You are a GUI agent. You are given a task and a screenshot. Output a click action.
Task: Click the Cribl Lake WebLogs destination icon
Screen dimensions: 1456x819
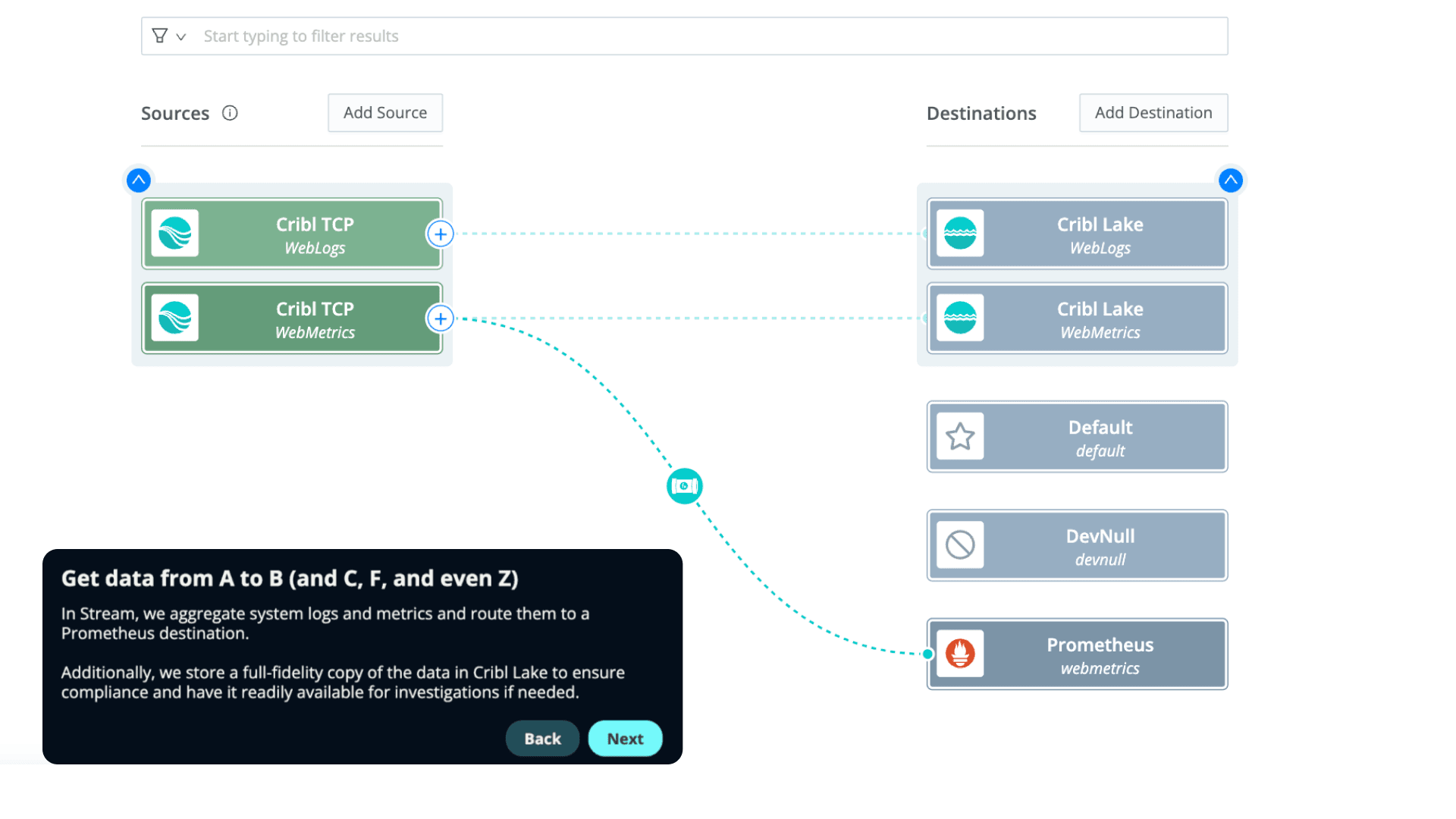point(960,233)
